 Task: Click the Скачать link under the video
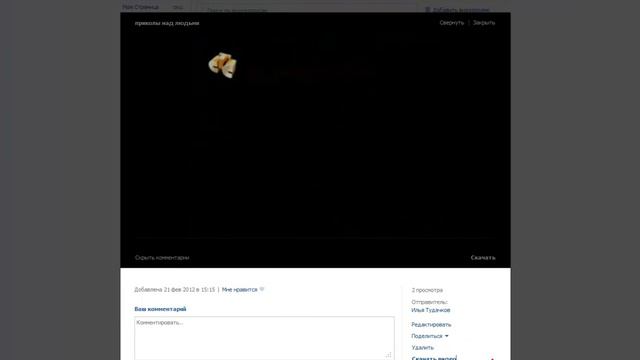click(x=483, y=258)
